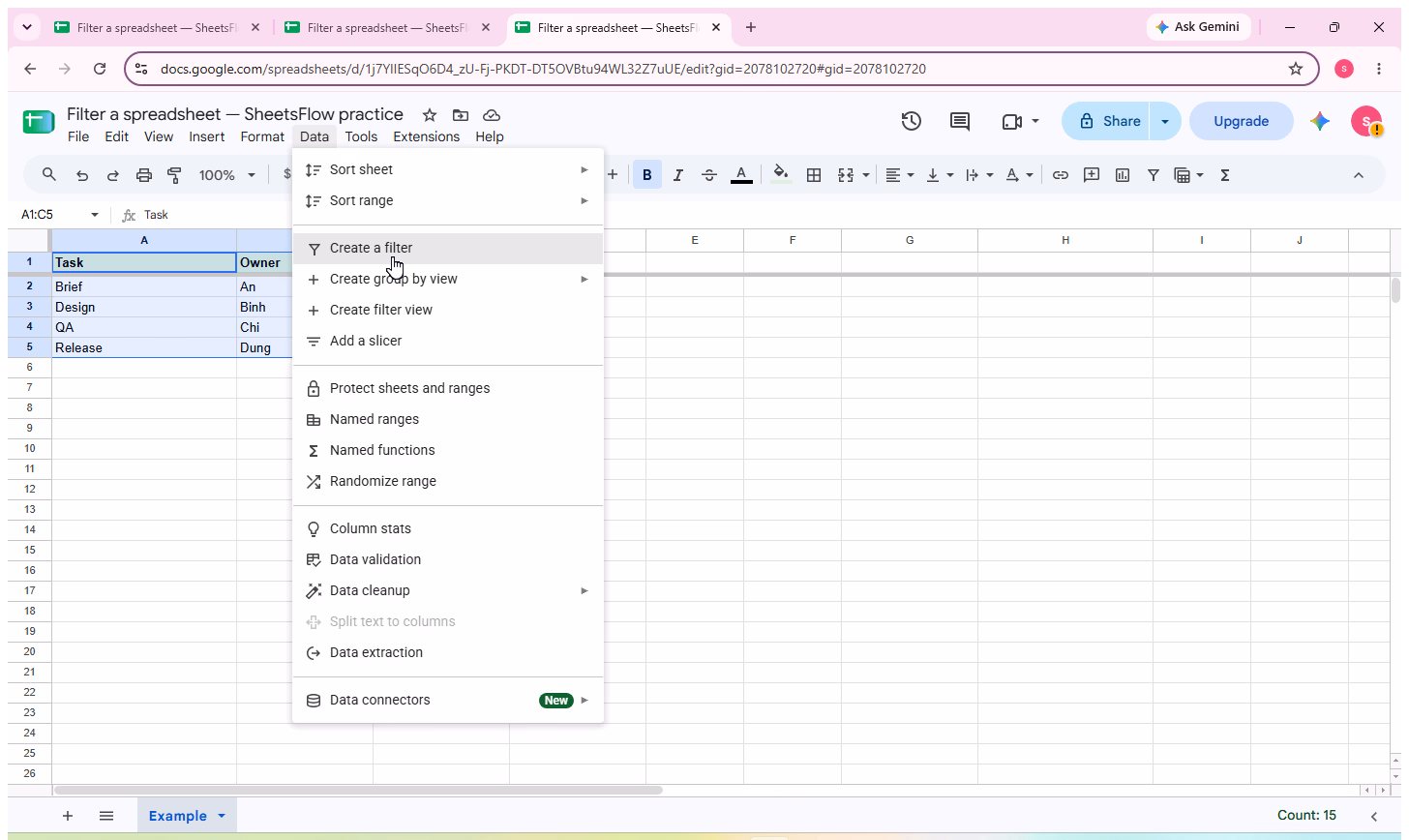Open the horizontal align dropdown
The height and width of the screenshot is (840, 1409).
(900, 175)
